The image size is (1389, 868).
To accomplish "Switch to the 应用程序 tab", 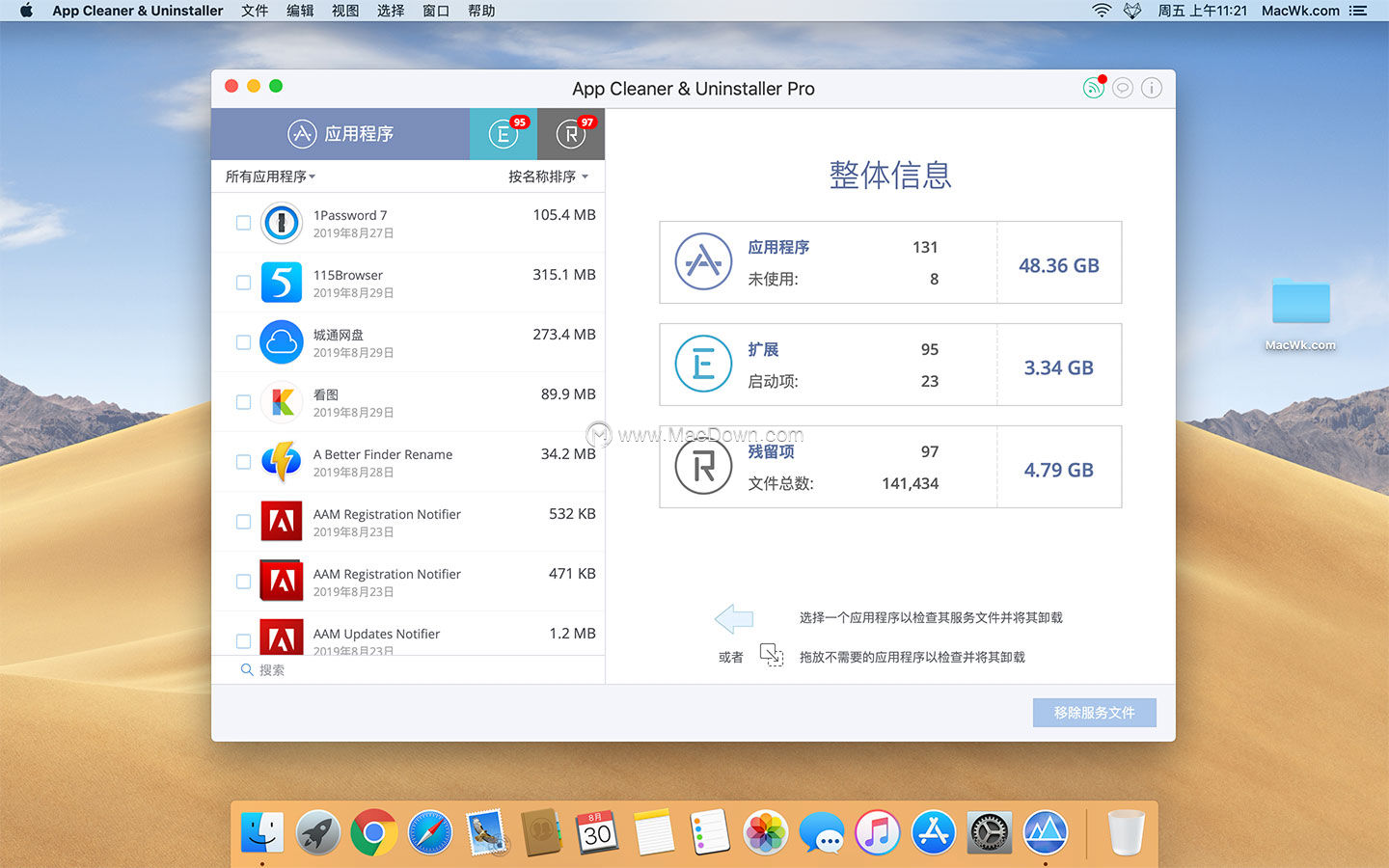I will tap(340, 134).
